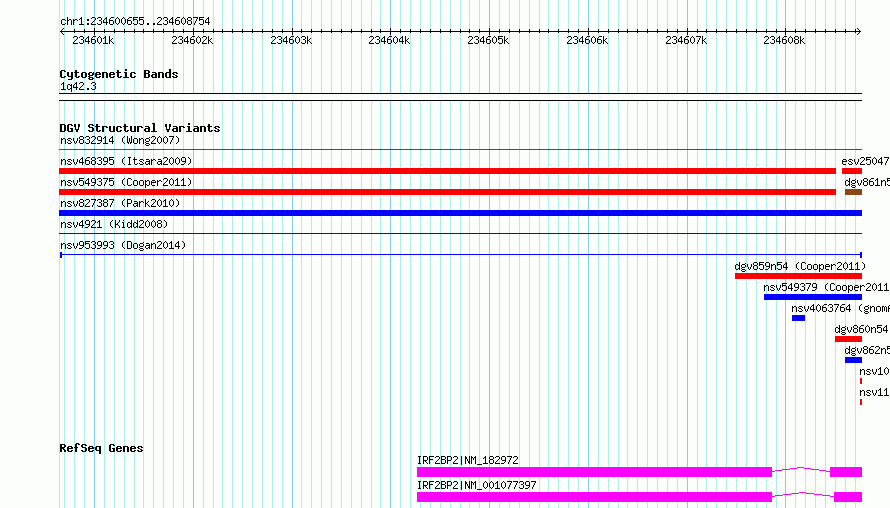Click the esv25047 red variant bar
Viewport: 890px width, 508px height.
pos(852,171)
